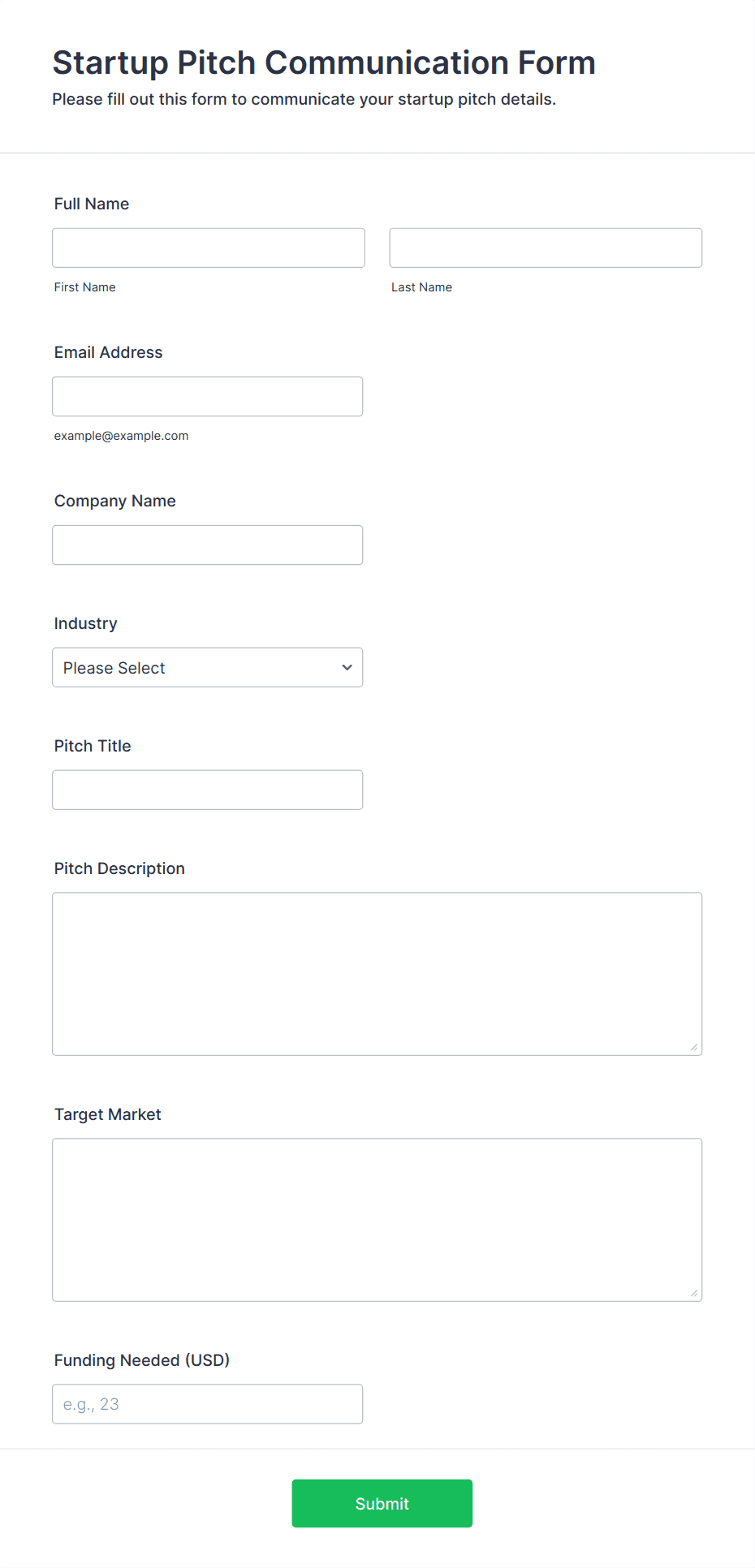The height and width of the screenshot is (1568, 755).
Task: Focus the Email Address text box
Action: [208, 396]
